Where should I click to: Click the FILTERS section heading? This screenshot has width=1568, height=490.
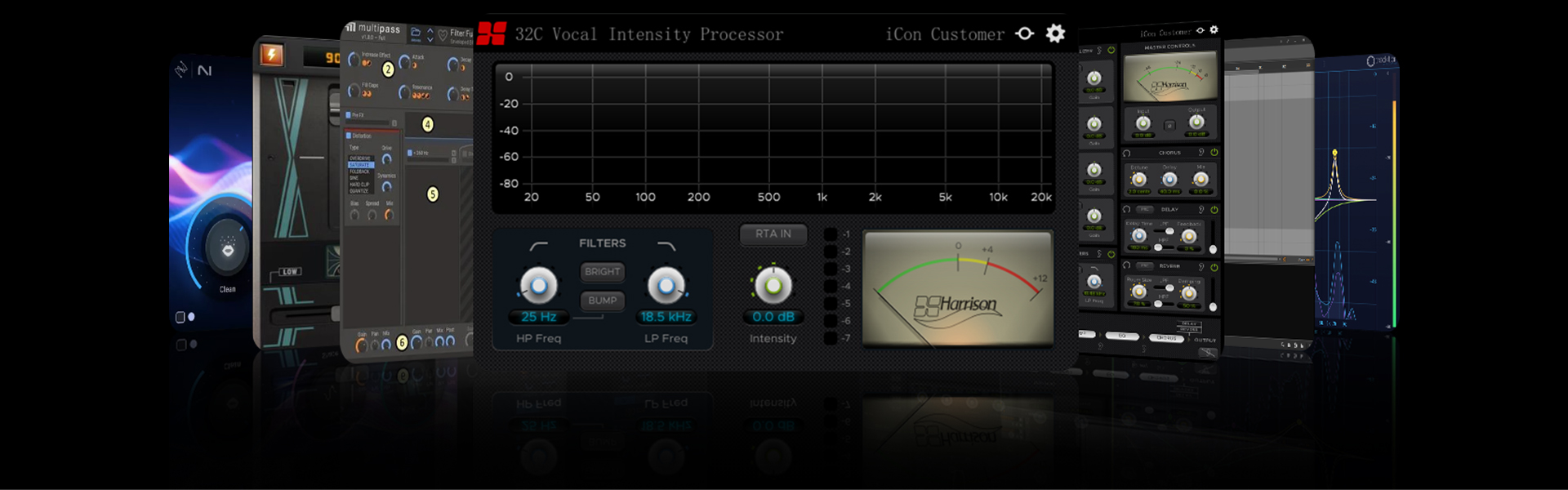tap(602, 243)
